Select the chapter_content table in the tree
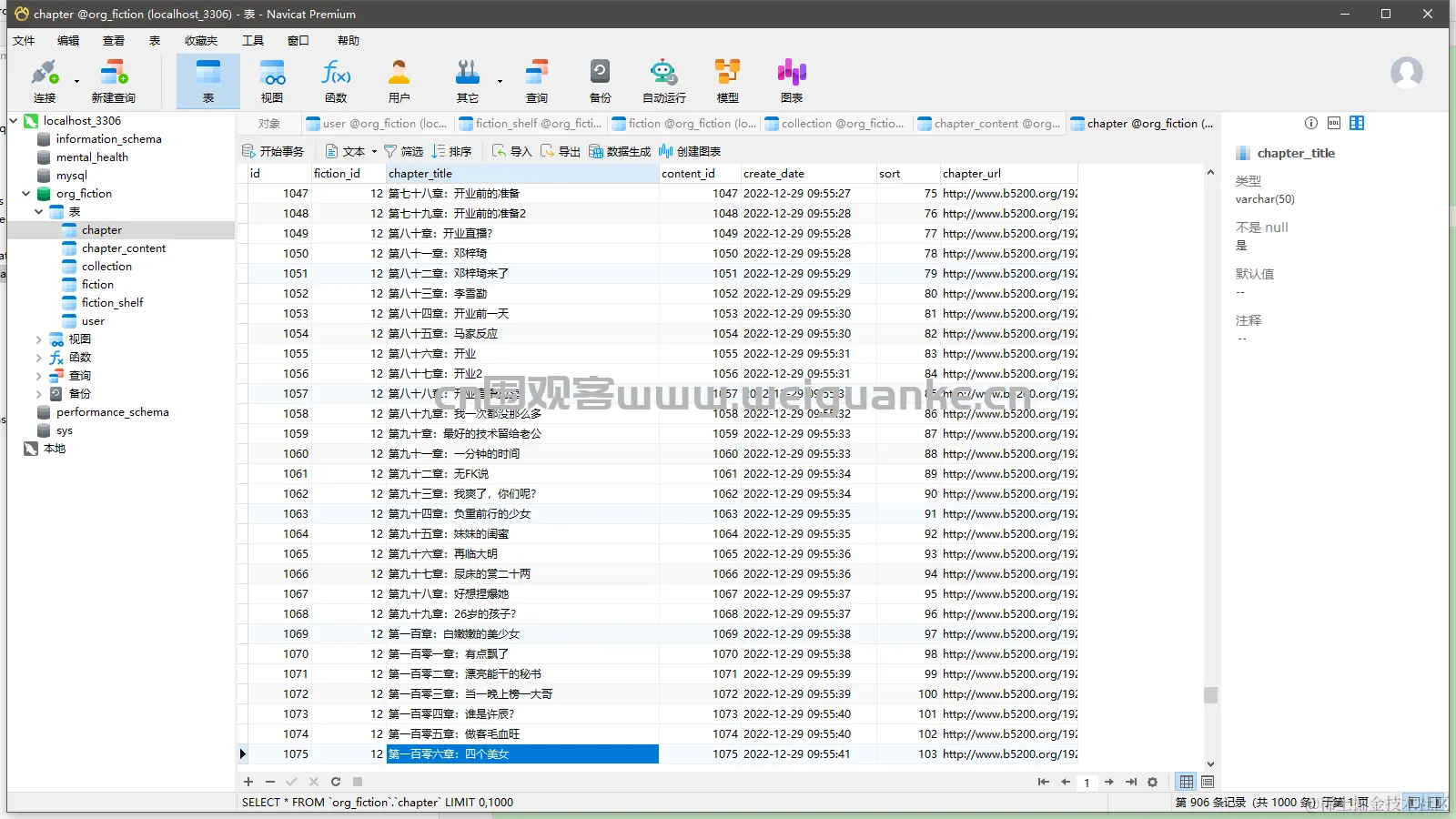The height and width of the screenshot is (819, 1456). point(124,248)
